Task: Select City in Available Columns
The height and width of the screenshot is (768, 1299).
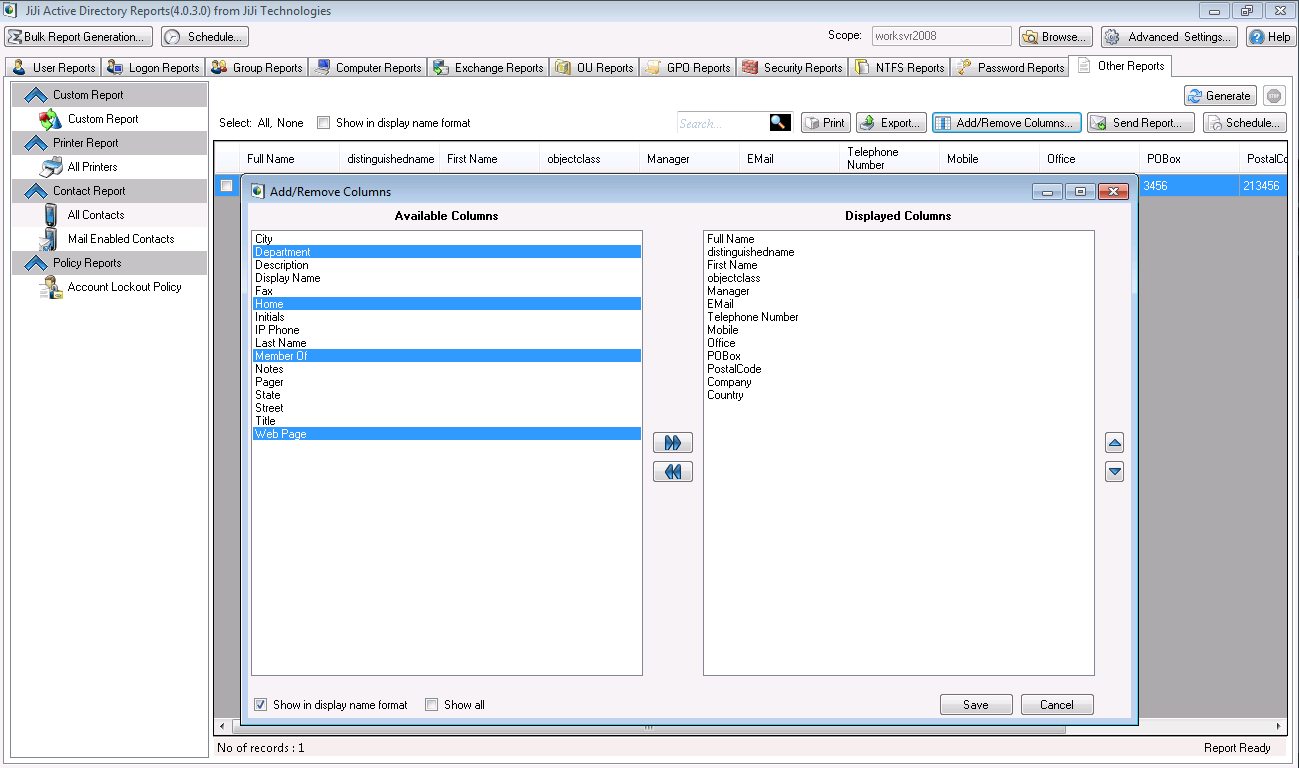Action: (x=447, y=239)
